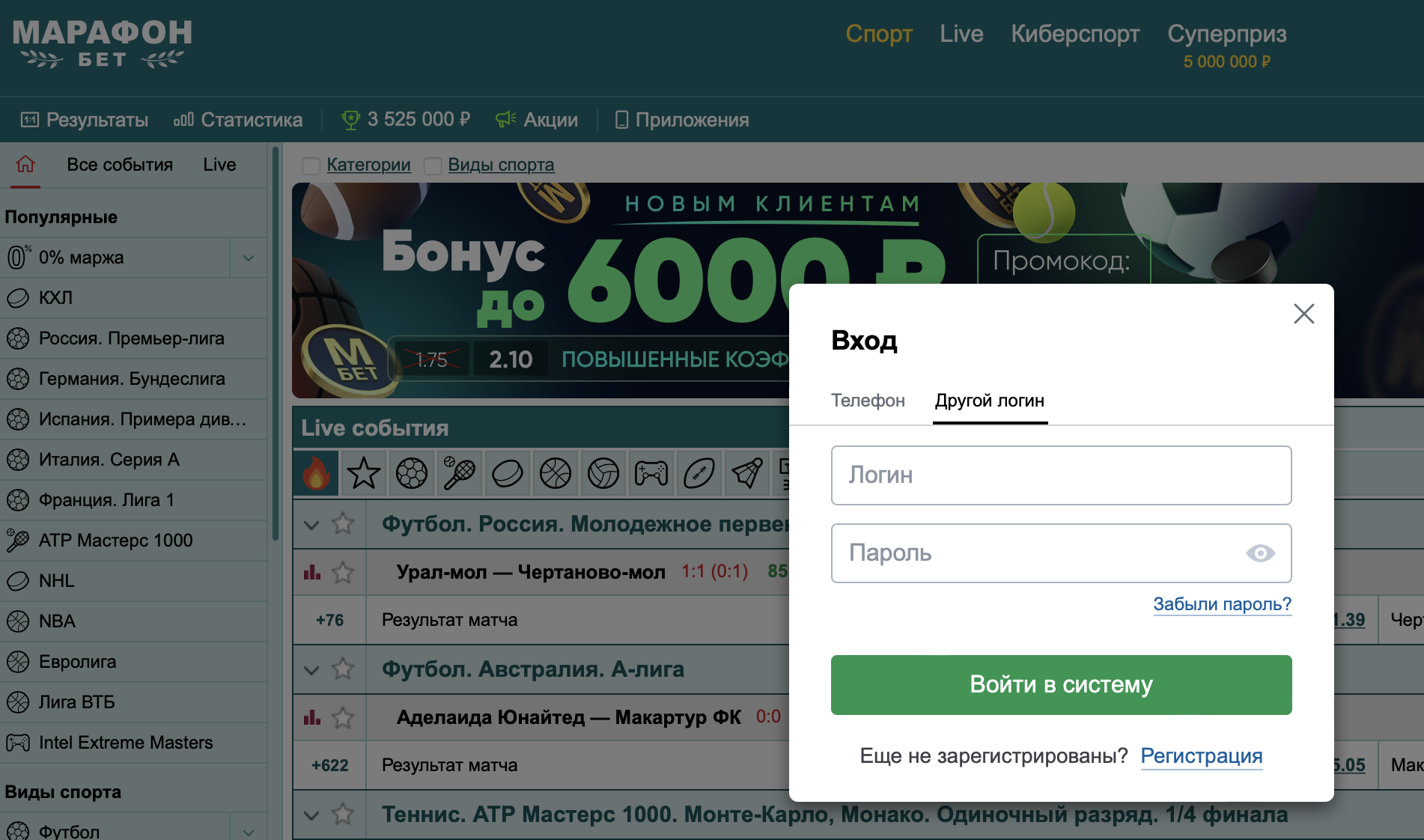The width and height of the screenshot is (1424, 840).
Task: Click the Забыли пароль? link
Action: click(x=1222, y=604)
